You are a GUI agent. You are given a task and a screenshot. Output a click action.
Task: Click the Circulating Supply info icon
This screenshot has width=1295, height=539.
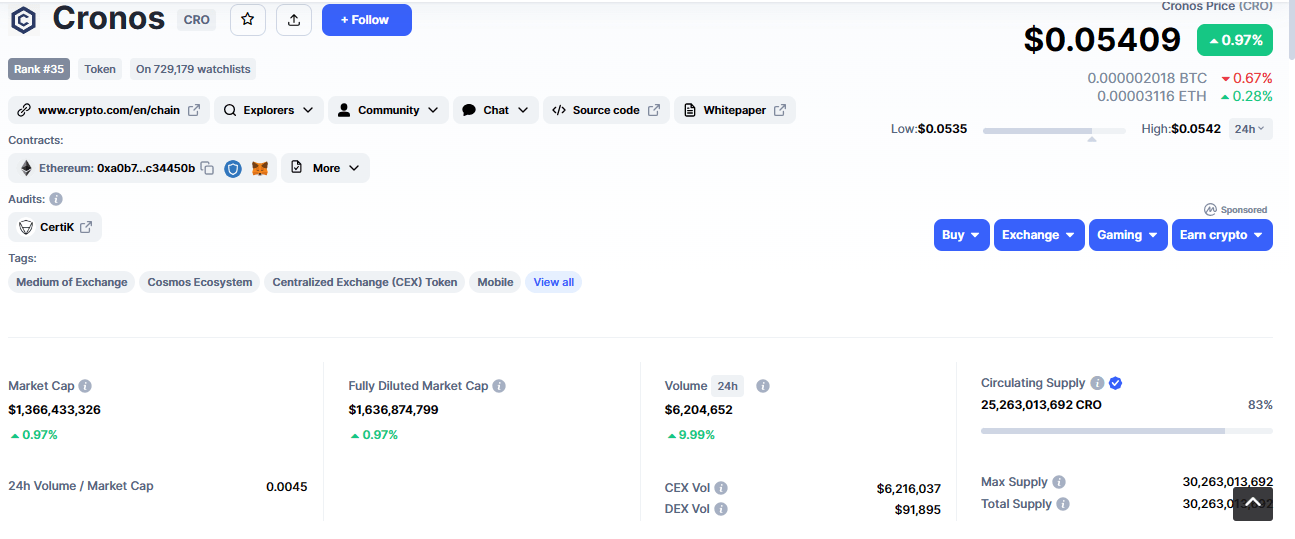[1097, 383]
